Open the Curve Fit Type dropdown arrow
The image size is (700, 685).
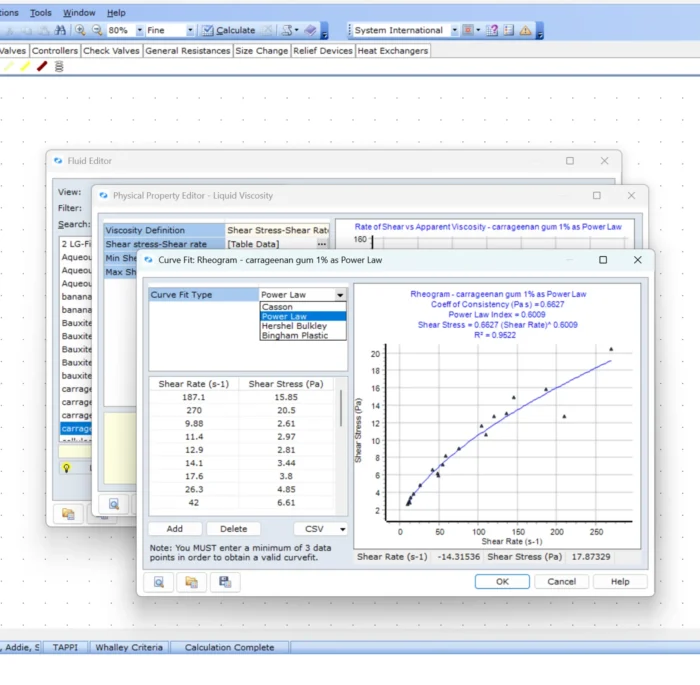pyautogui.click(x=340, y=295)
